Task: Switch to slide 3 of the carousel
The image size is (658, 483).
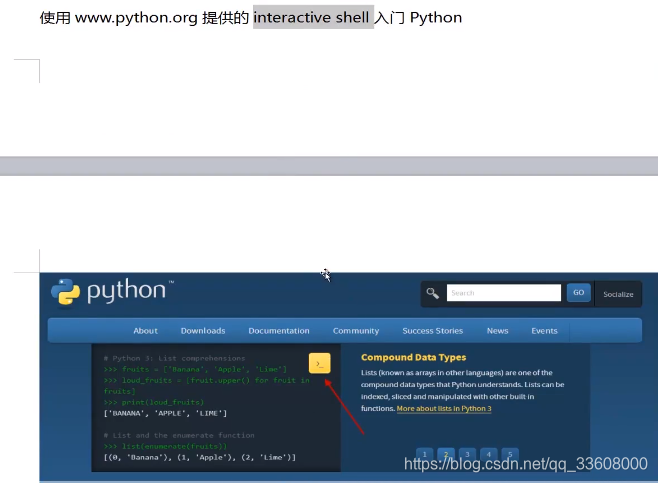Action: click(467, 454)
